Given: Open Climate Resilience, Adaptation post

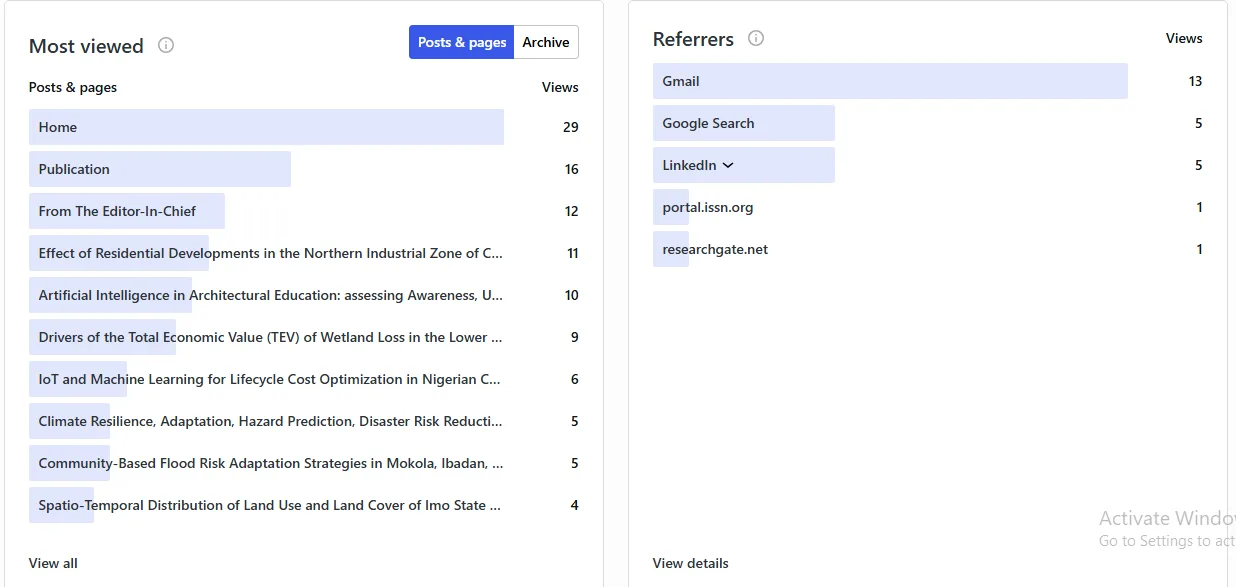Looking at the screenshot, I should [x=304, y=421].
